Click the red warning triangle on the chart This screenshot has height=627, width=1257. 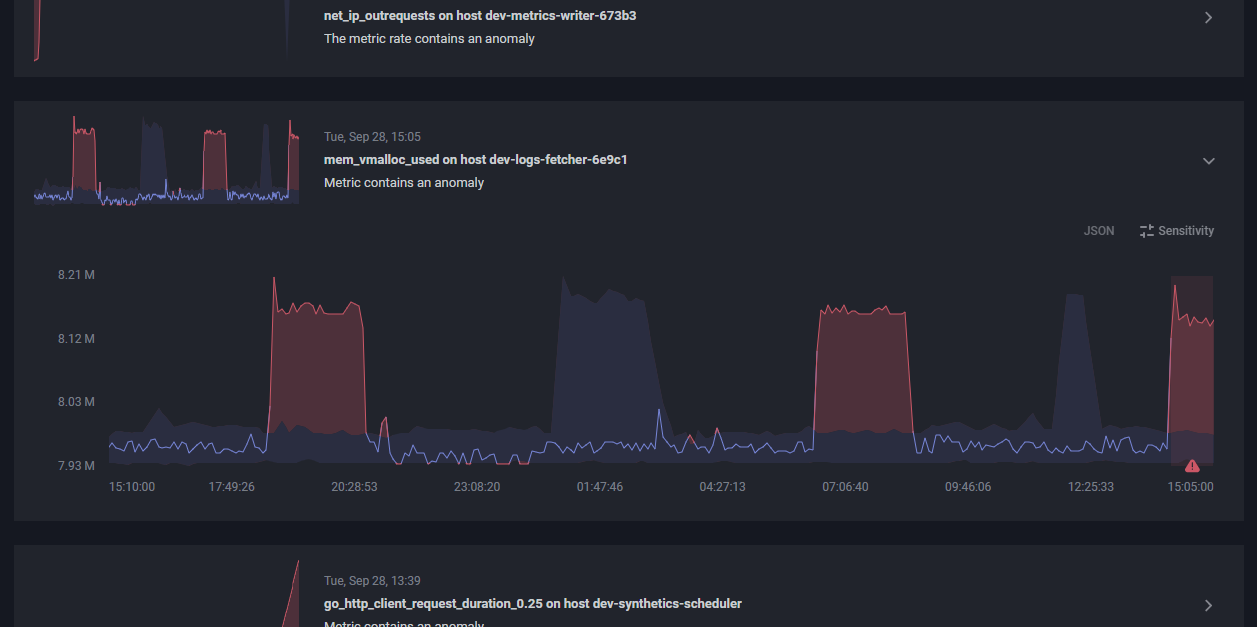pyautogui.click(x=1192, y=466)
